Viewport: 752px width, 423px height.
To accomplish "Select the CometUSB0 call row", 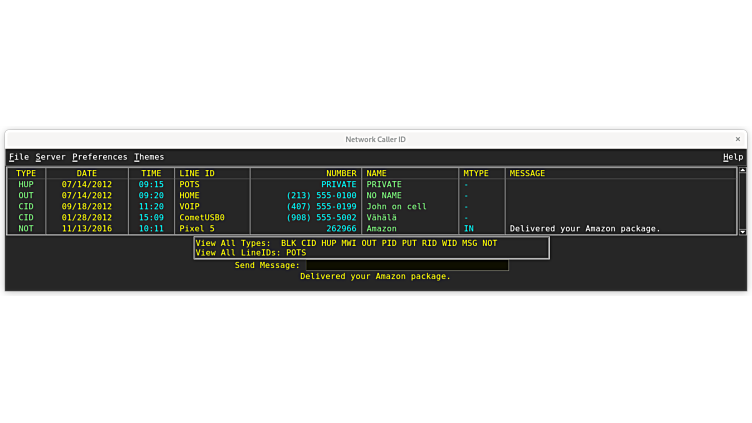I will (300, 218).
